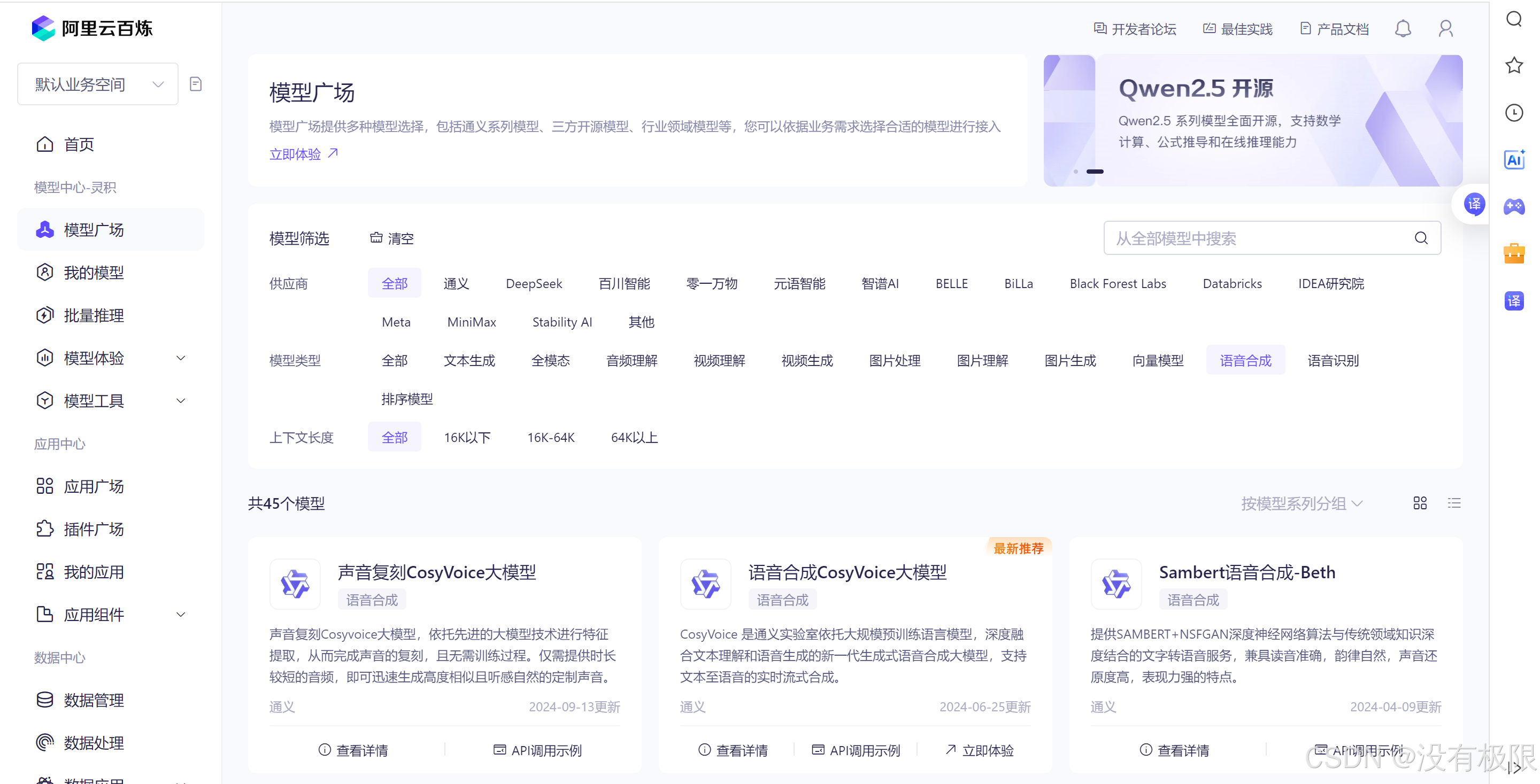Viewport: 1540px width, 784px height.
Task: Open the 默认业务空间 workspace dropdown
Action: (x=98, y=84)
